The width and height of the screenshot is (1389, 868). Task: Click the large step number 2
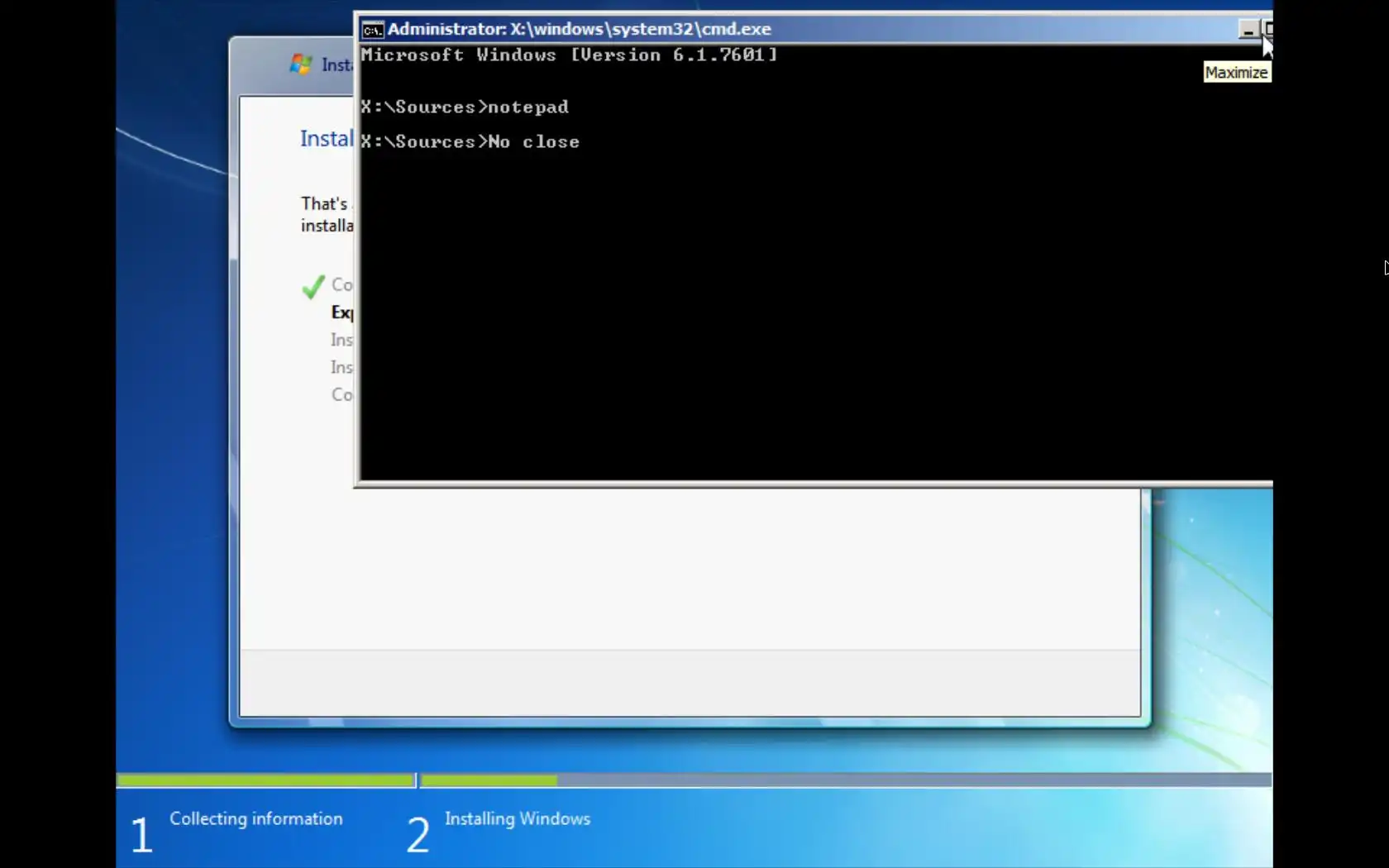point(418,834)
